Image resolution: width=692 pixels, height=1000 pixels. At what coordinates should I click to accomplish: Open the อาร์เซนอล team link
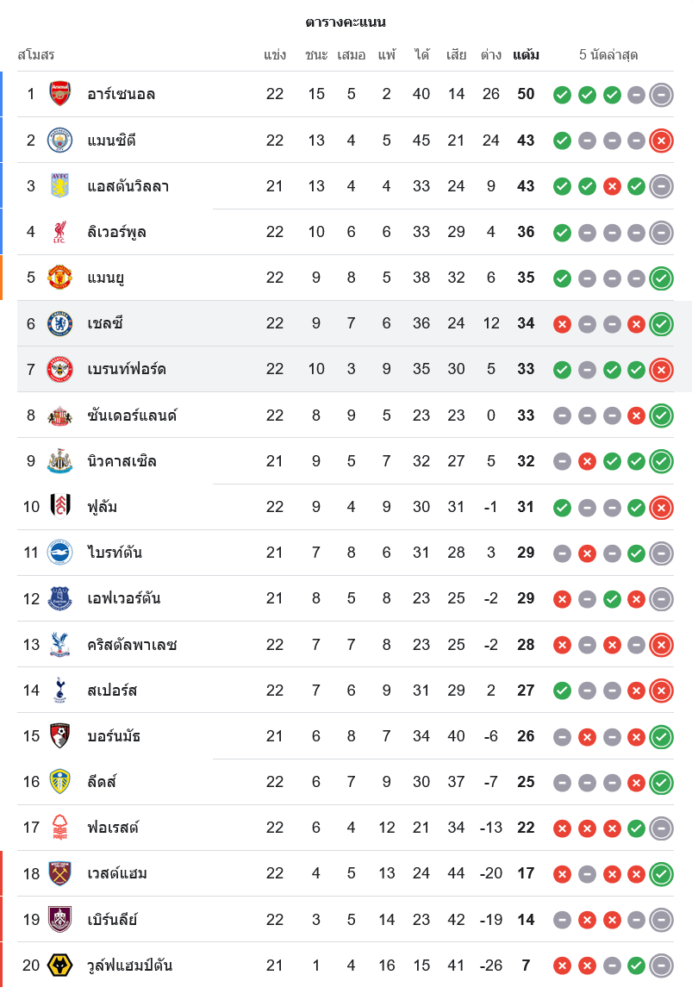(x=121, y=94)
